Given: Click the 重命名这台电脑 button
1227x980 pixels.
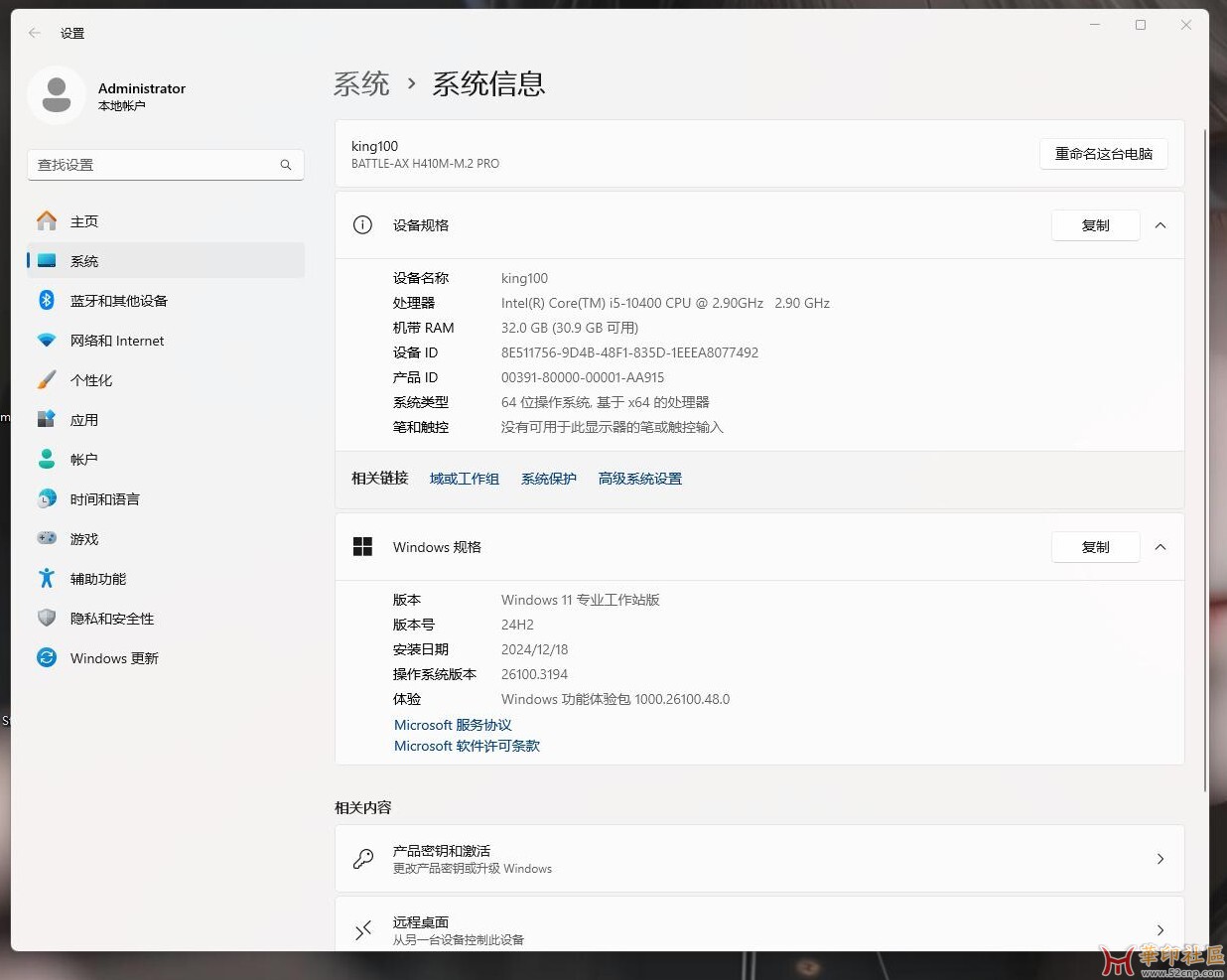Looking at the screenshot, I should click(x=1104, y=154).
